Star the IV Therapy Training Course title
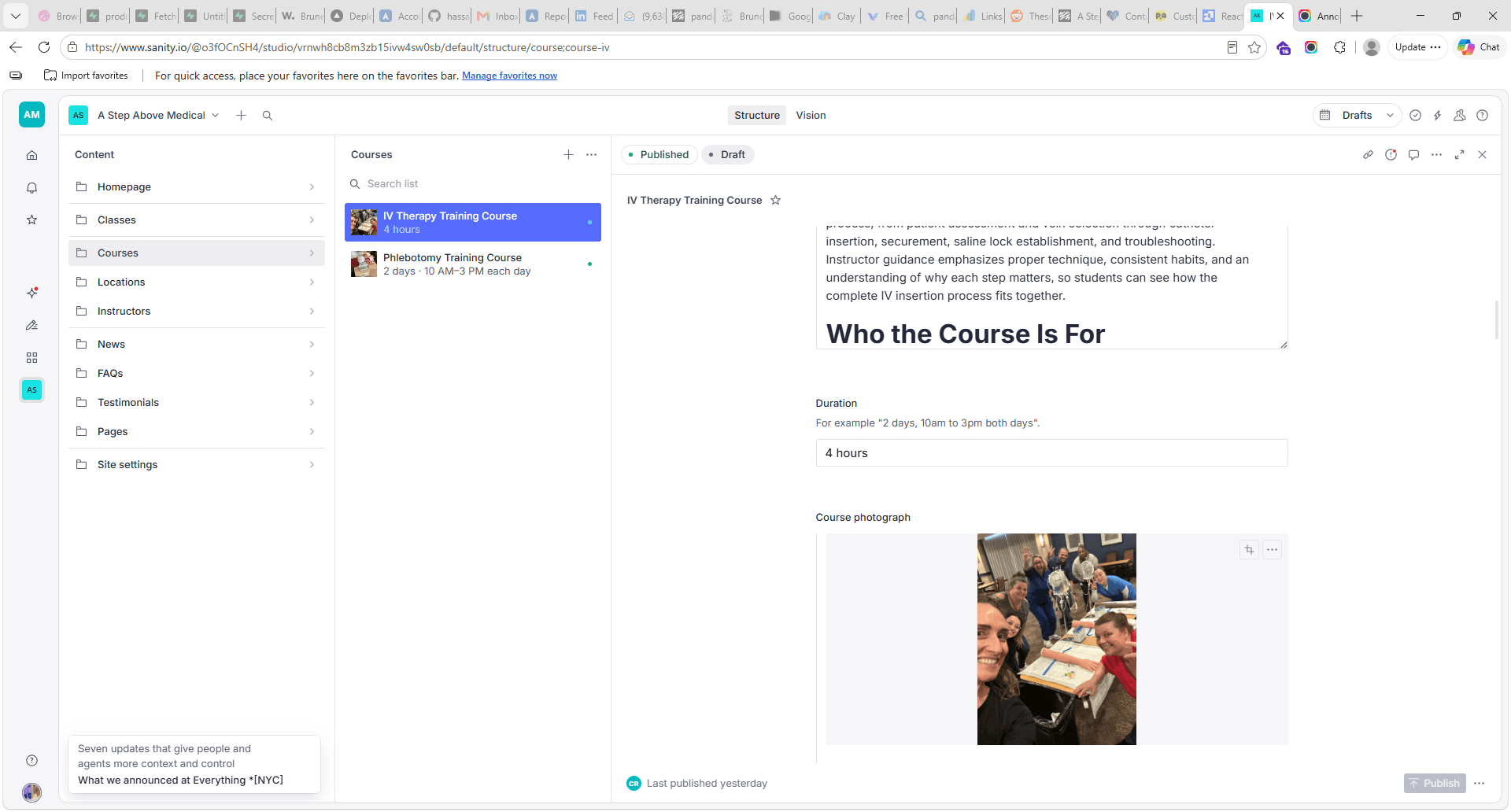 tap(775, 200)
